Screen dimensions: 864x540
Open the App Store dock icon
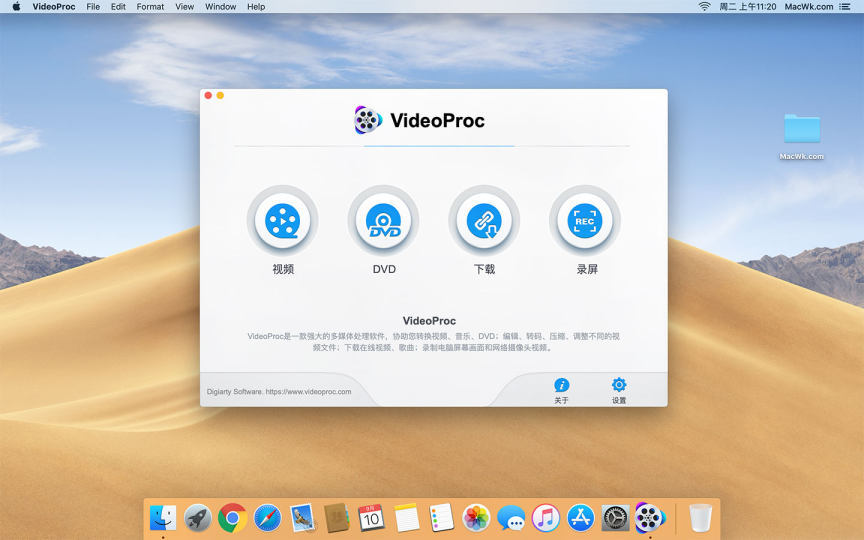coord(581,517)
